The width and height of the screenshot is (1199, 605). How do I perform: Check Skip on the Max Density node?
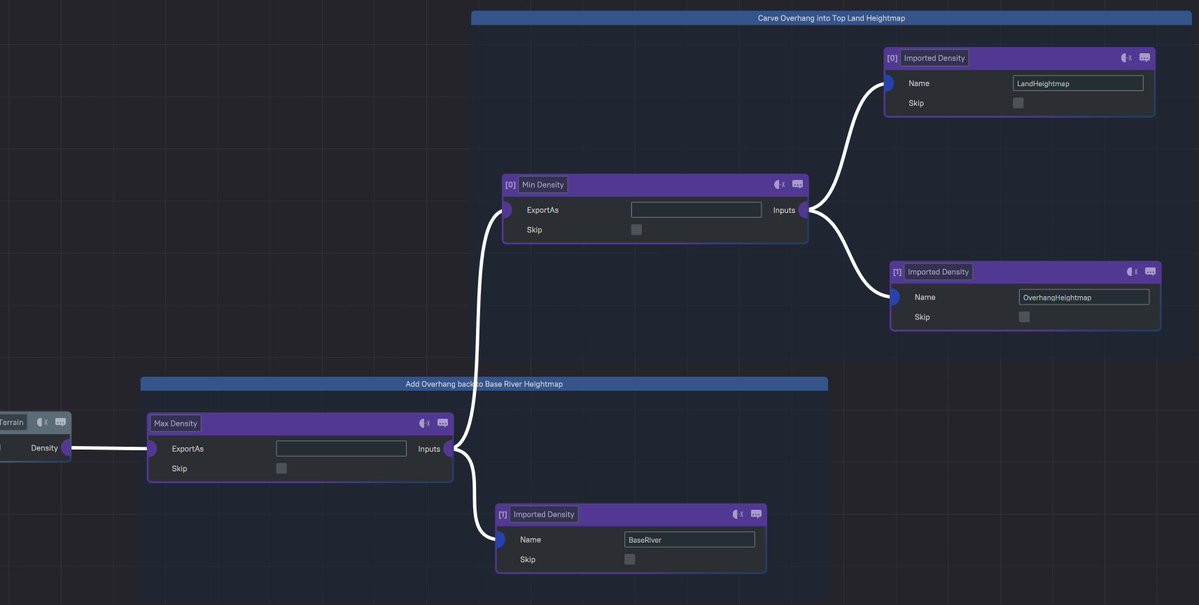[280, 466]
